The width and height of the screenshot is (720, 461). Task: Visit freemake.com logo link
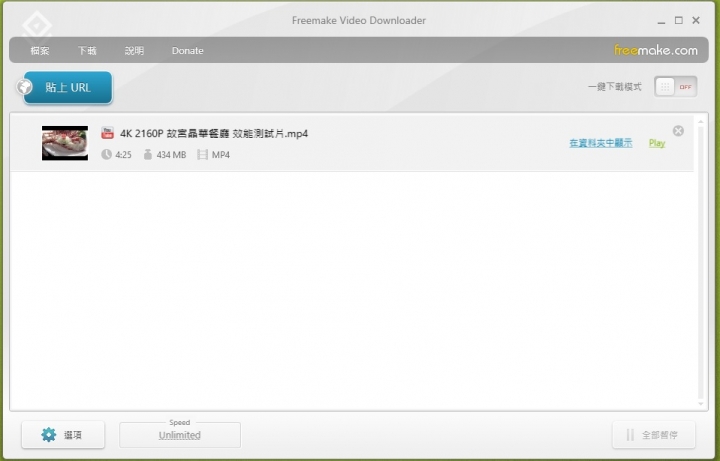656,50
